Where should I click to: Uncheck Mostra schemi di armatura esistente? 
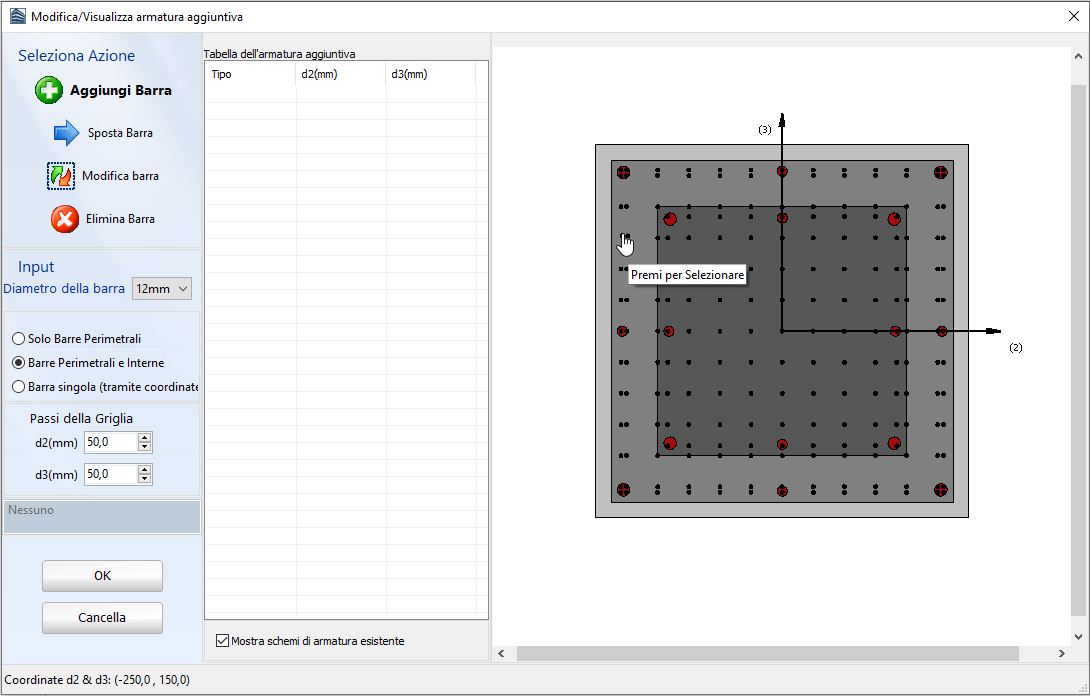[x=222, y=641]
